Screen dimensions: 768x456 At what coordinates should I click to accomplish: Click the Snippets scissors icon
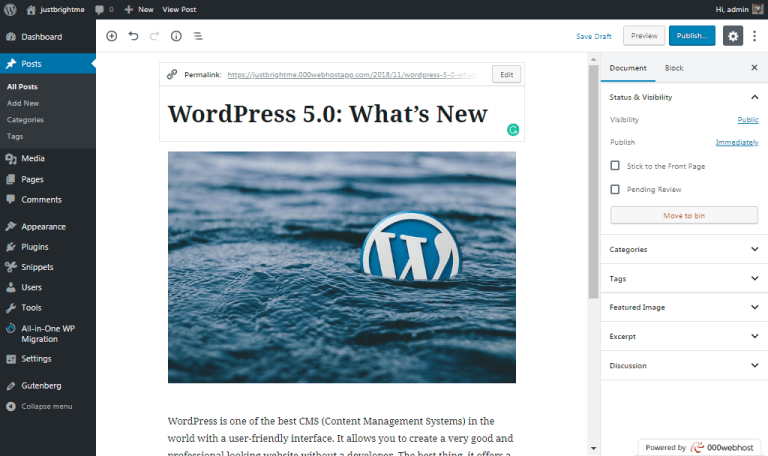click(11, 267)
